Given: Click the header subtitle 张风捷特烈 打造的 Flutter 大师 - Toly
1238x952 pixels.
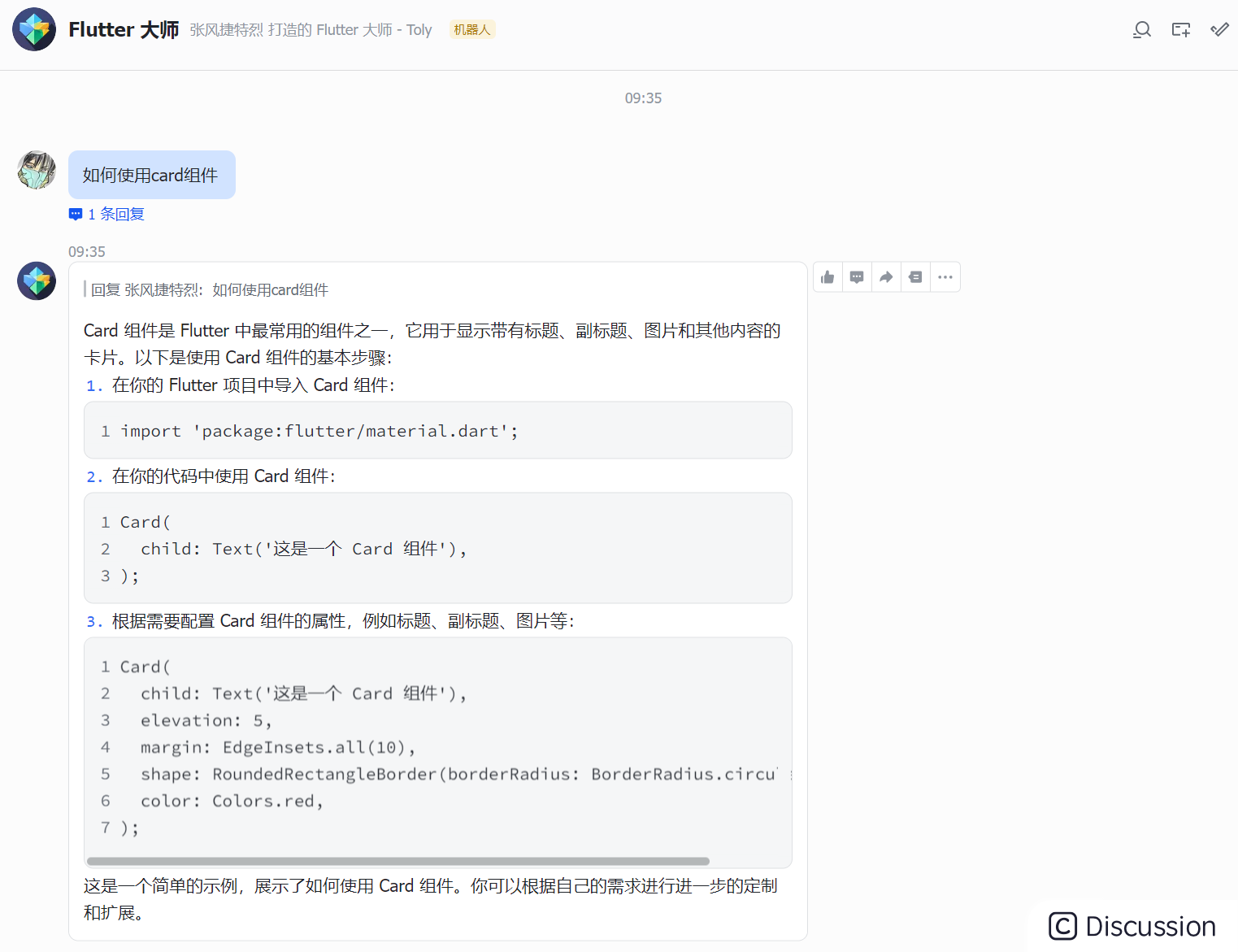Looking at the screenshot, I should pyautogui.click(x=311, y=30).
